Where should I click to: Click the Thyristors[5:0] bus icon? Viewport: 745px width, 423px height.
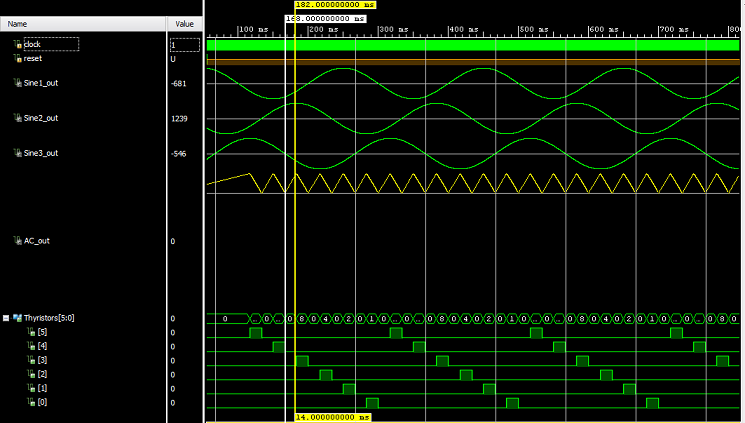17,318
